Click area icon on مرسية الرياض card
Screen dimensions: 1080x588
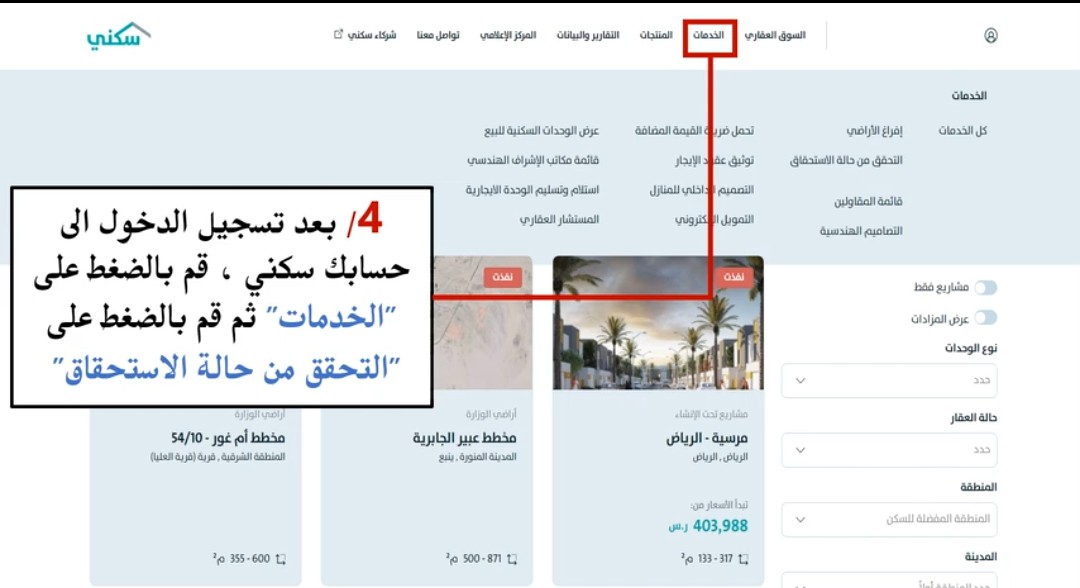click(742, 559)
